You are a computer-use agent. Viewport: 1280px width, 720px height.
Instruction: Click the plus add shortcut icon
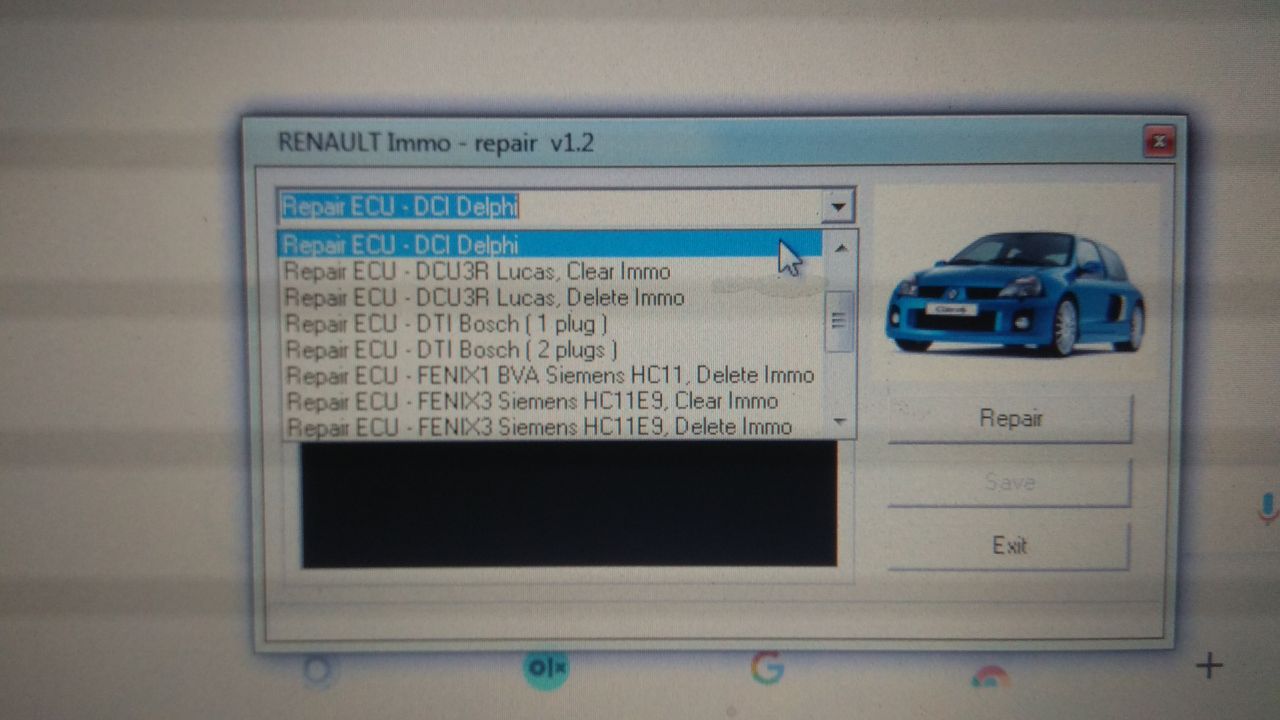tap(1209, 665)
